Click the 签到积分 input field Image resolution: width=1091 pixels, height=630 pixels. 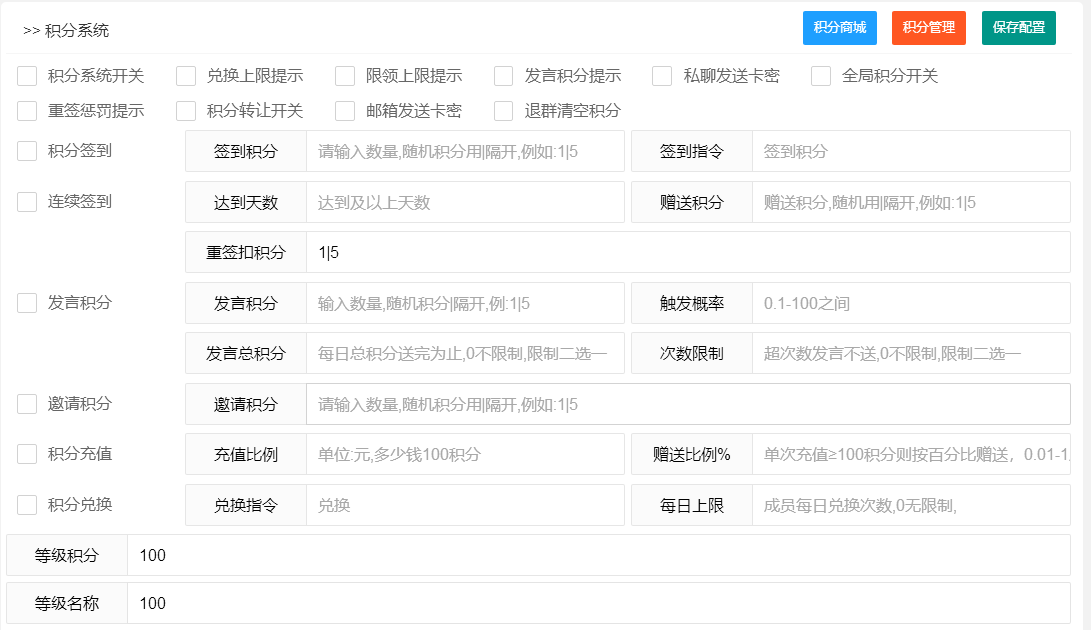coord(465,152)
